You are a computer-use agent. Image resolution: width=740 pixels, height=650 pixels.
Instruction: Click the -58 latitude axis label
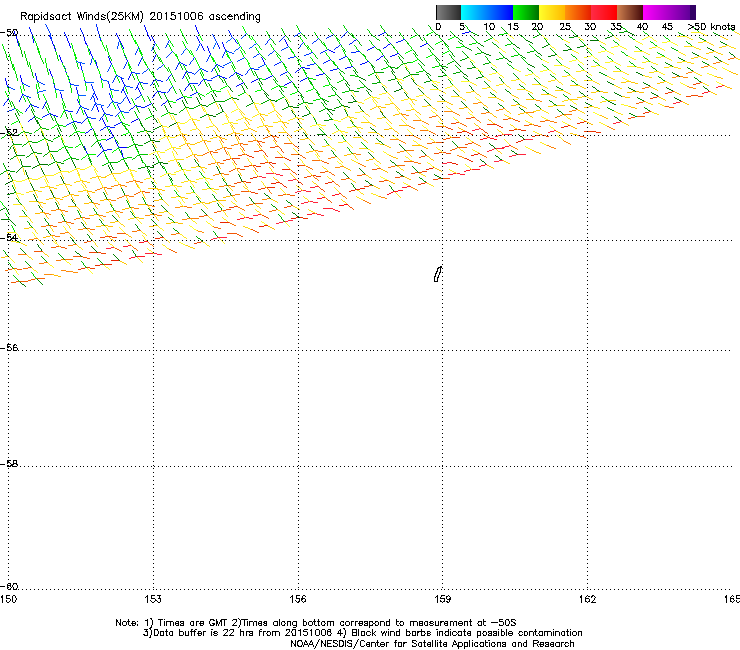9,464
